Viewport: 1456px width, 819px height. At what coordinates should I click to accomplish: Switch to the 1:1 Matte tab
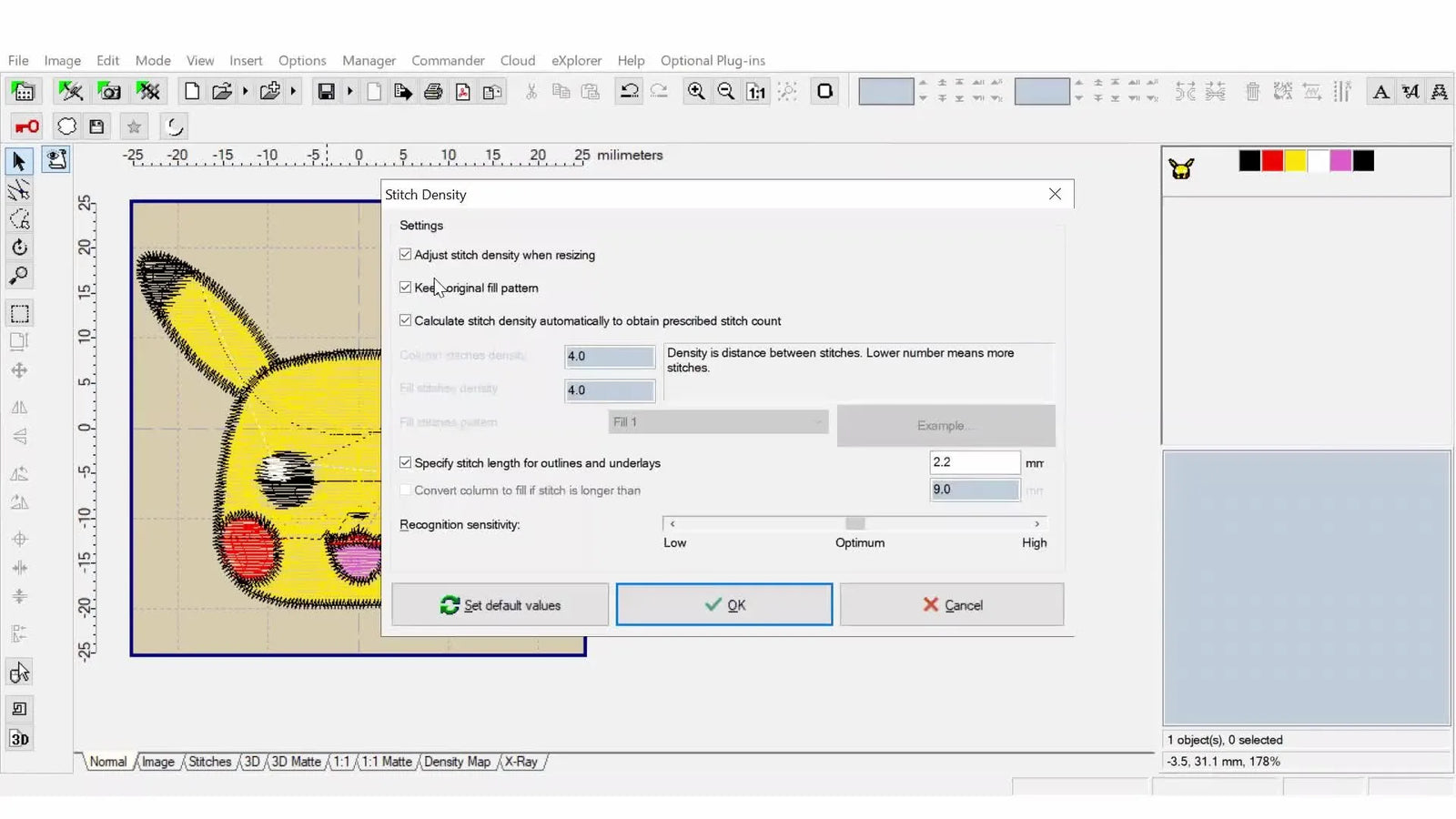(x=387, y=762)
